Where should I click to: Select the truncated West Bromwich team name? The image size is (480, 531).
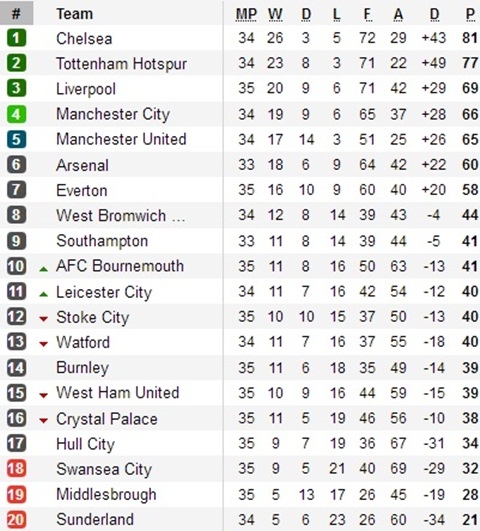coord(121,215)
